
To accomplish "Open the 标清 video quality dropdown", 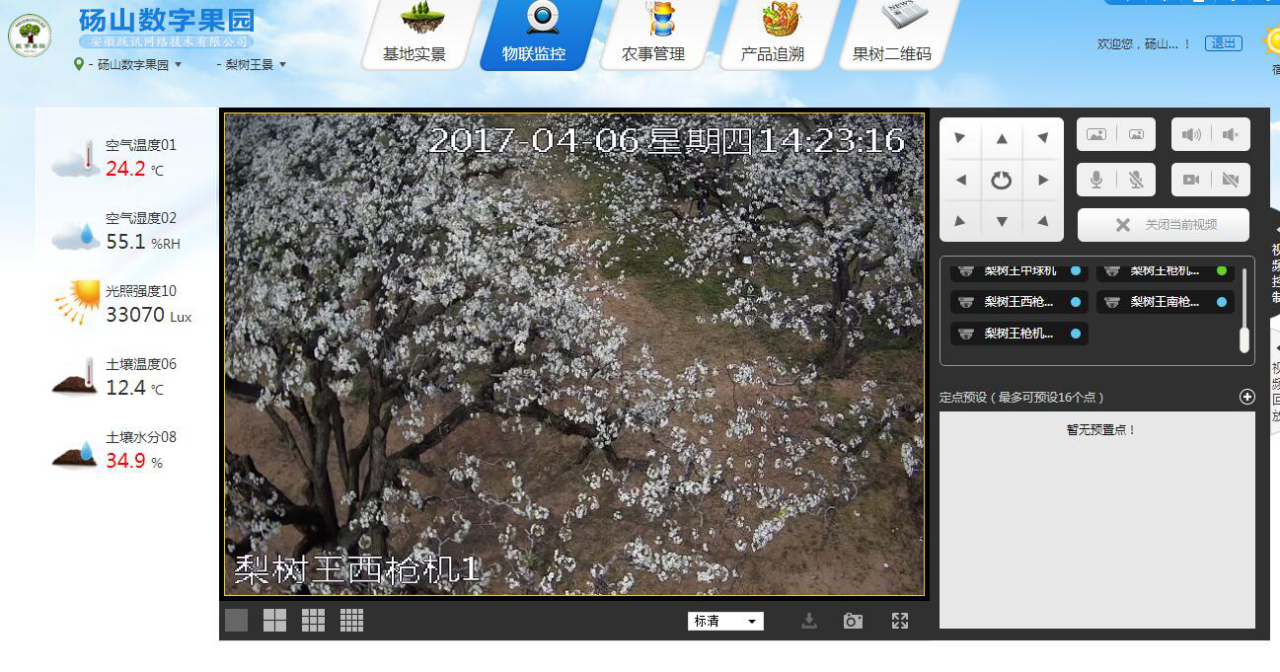I will tap(726, 620).
